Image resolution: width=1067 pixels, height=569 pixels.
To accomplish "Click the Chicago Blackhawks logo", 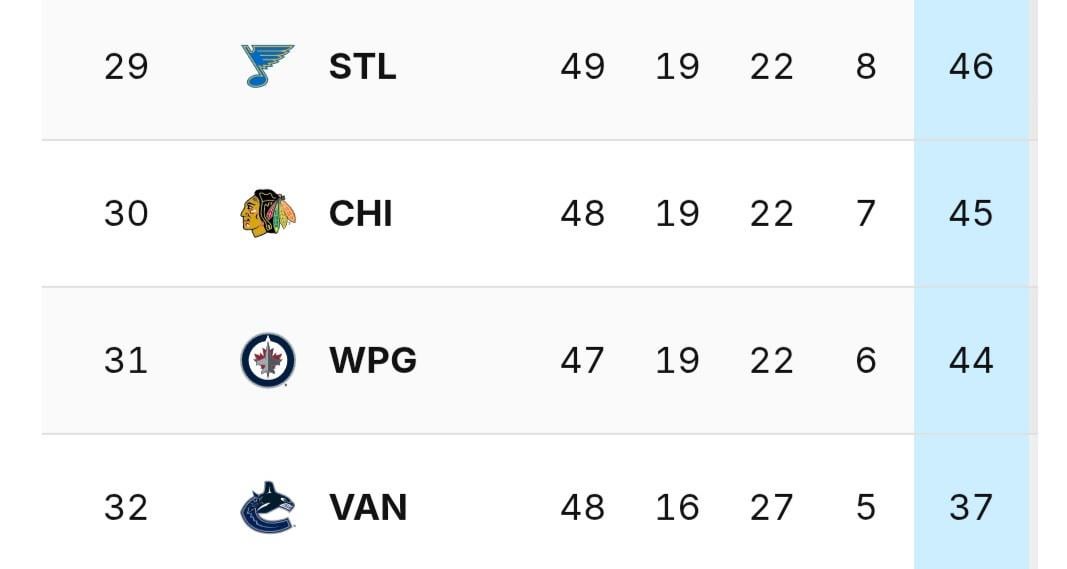I will point(268,213).
